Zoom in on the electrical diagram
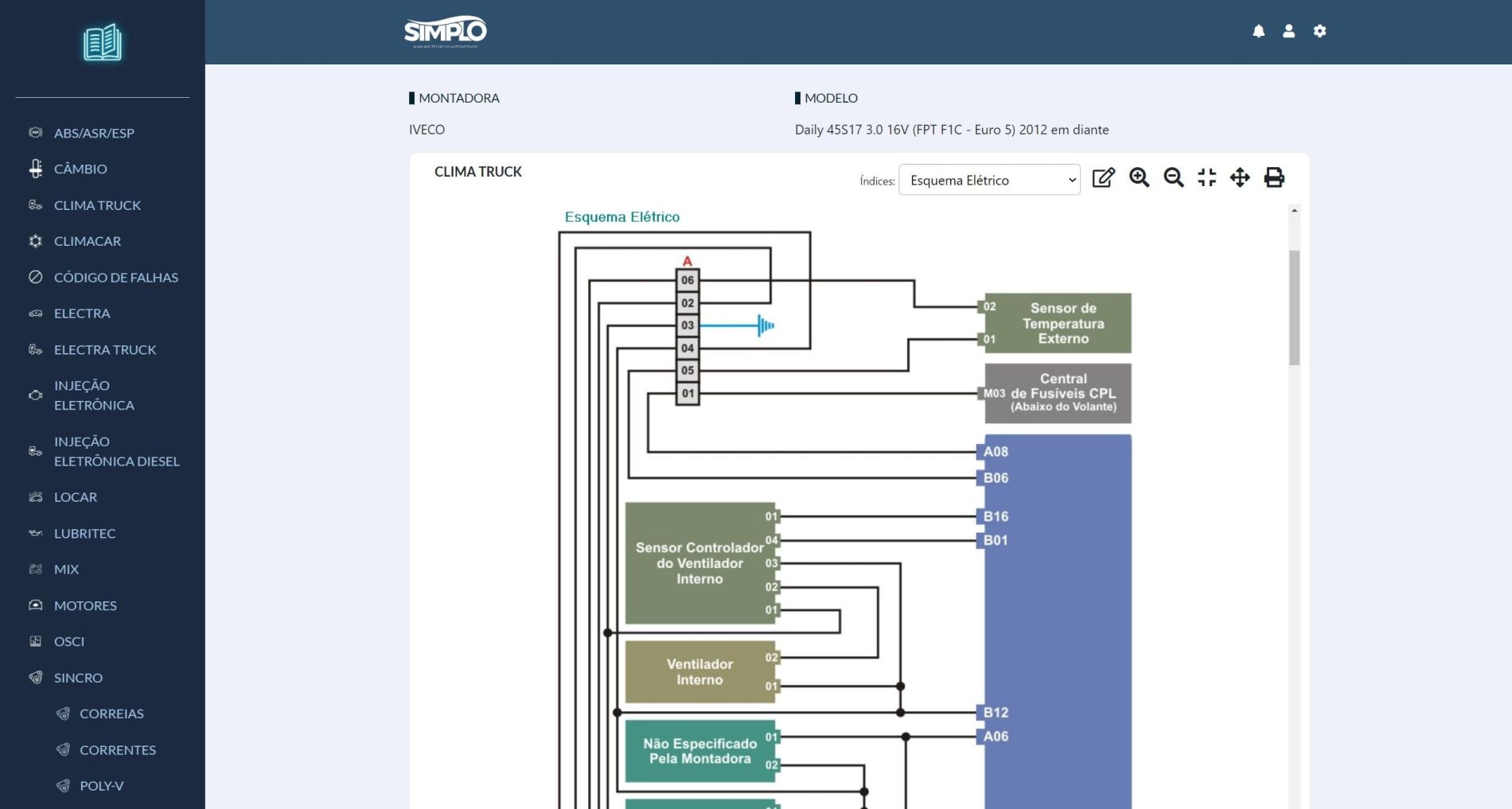 point(1139,177)
